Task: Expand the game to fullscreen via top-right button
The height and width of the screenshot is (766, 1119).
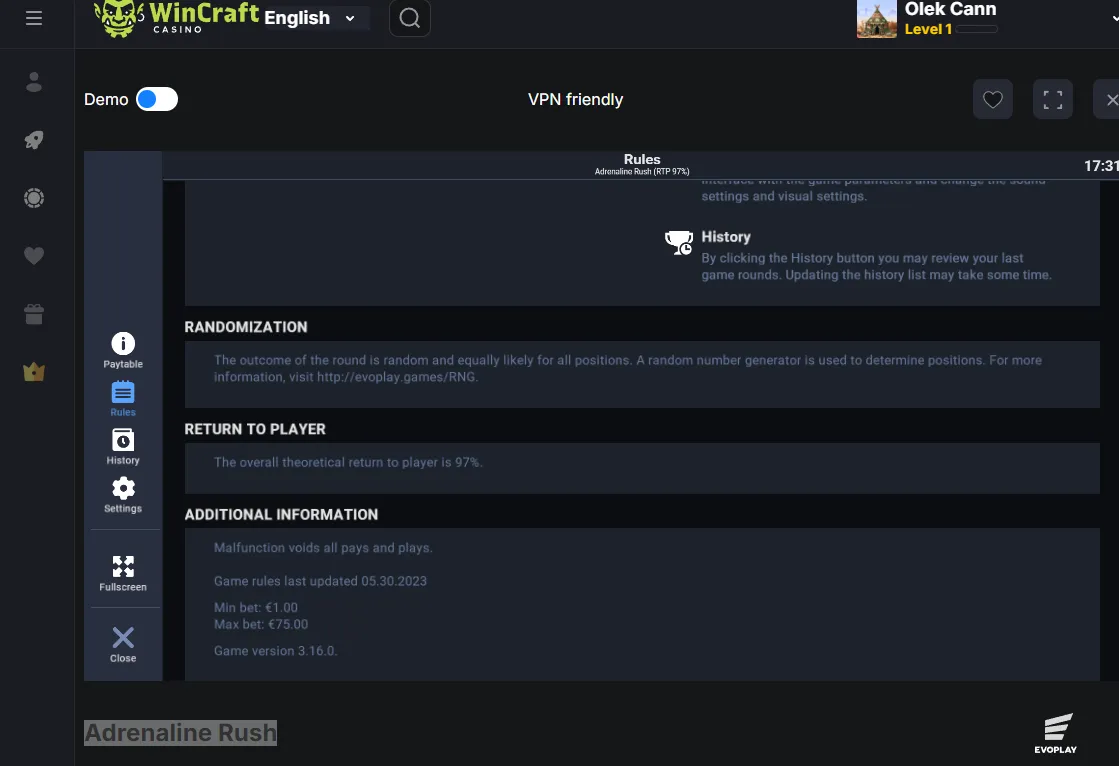Action: pyautogui.click(x=1053, y=99)
